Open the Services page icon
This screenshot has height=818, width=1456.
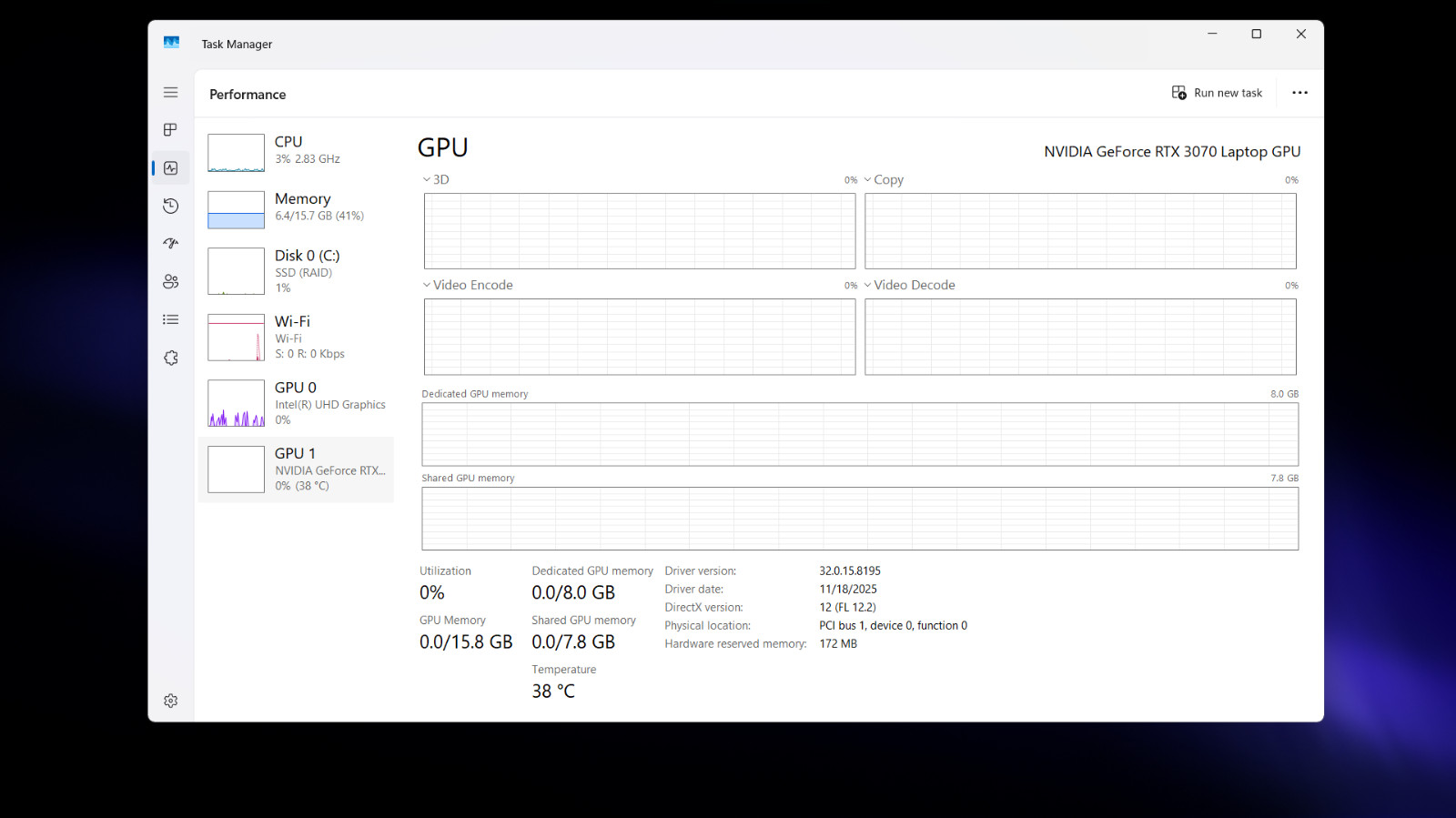pyautogui.click(x=170, y=358)
